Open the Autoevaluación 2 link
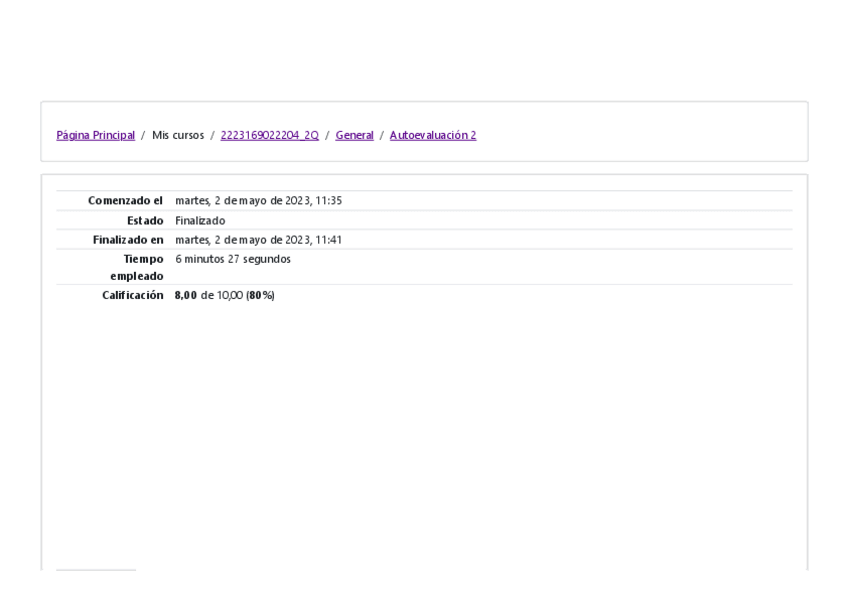The width and height of the screenshot is (848, 599). (x=433, y=135)
